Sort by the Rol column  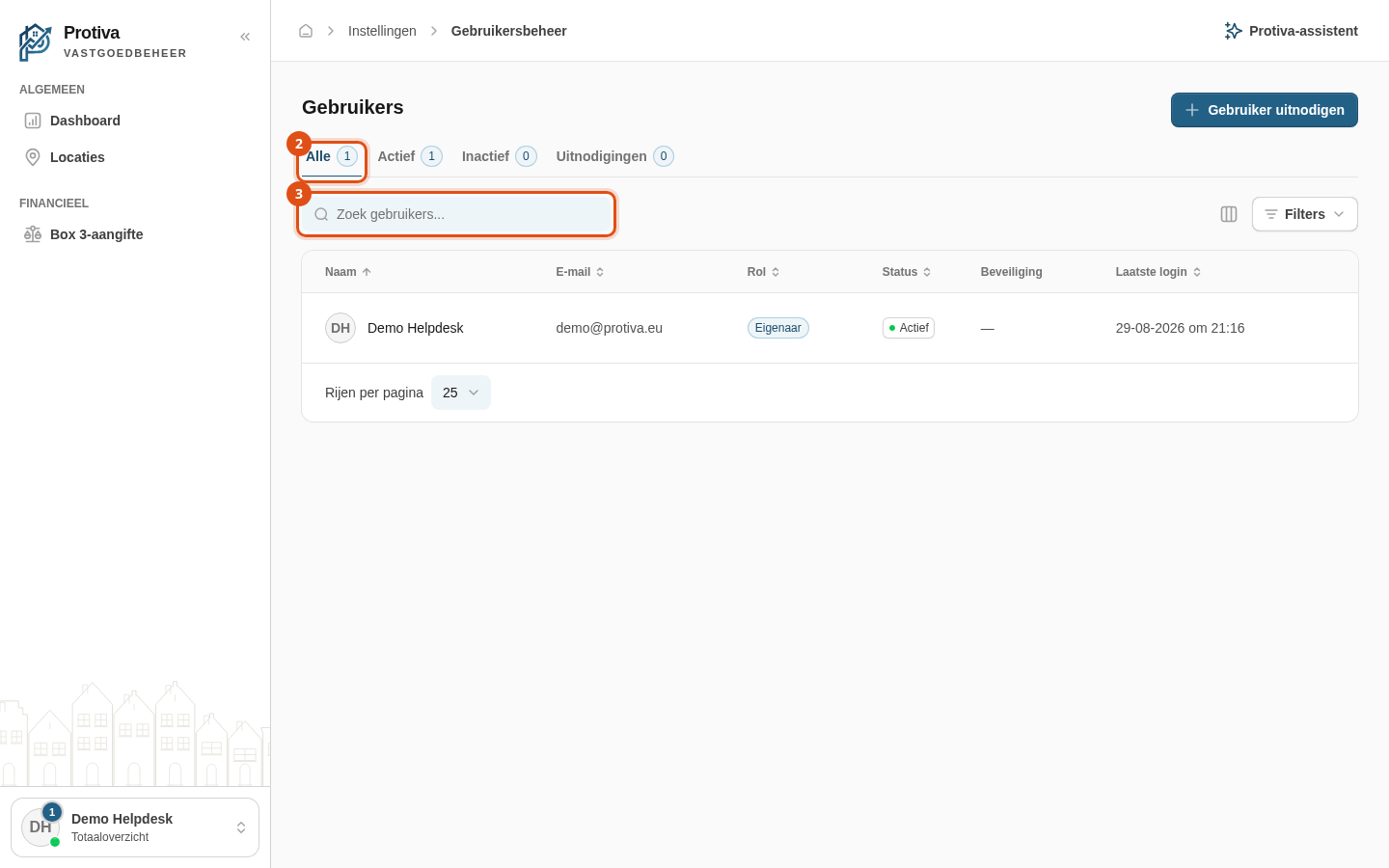[764, 272]
